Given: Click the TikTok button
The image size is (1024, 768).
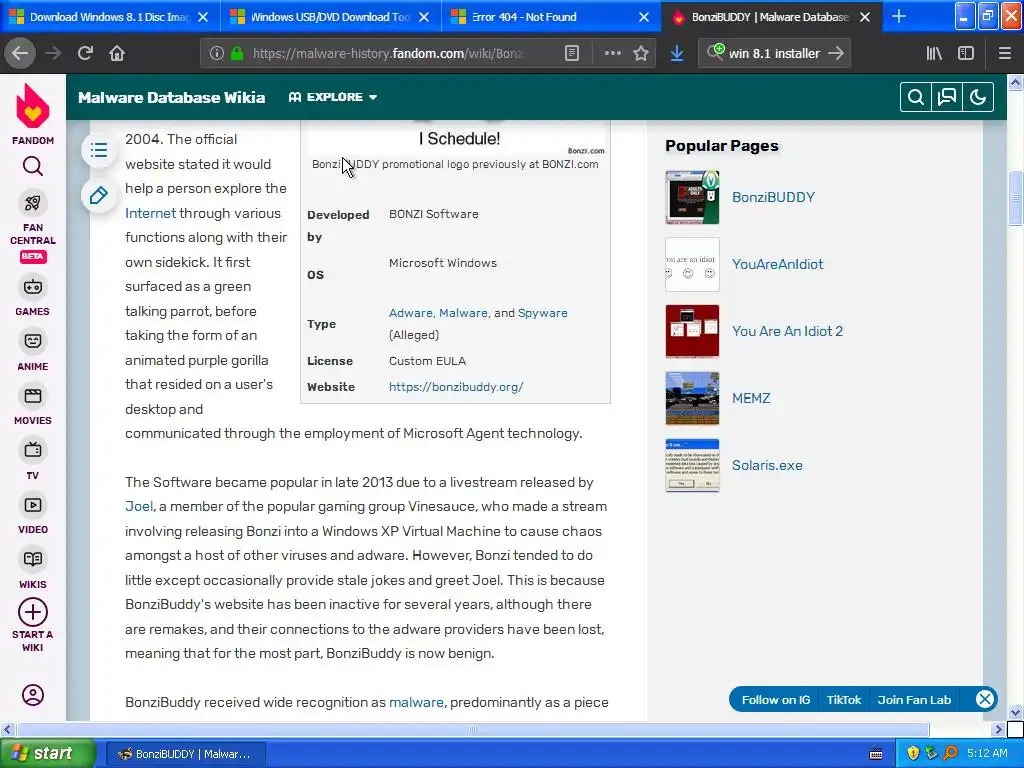Looking at the screenshot, I should click(843, 699).
